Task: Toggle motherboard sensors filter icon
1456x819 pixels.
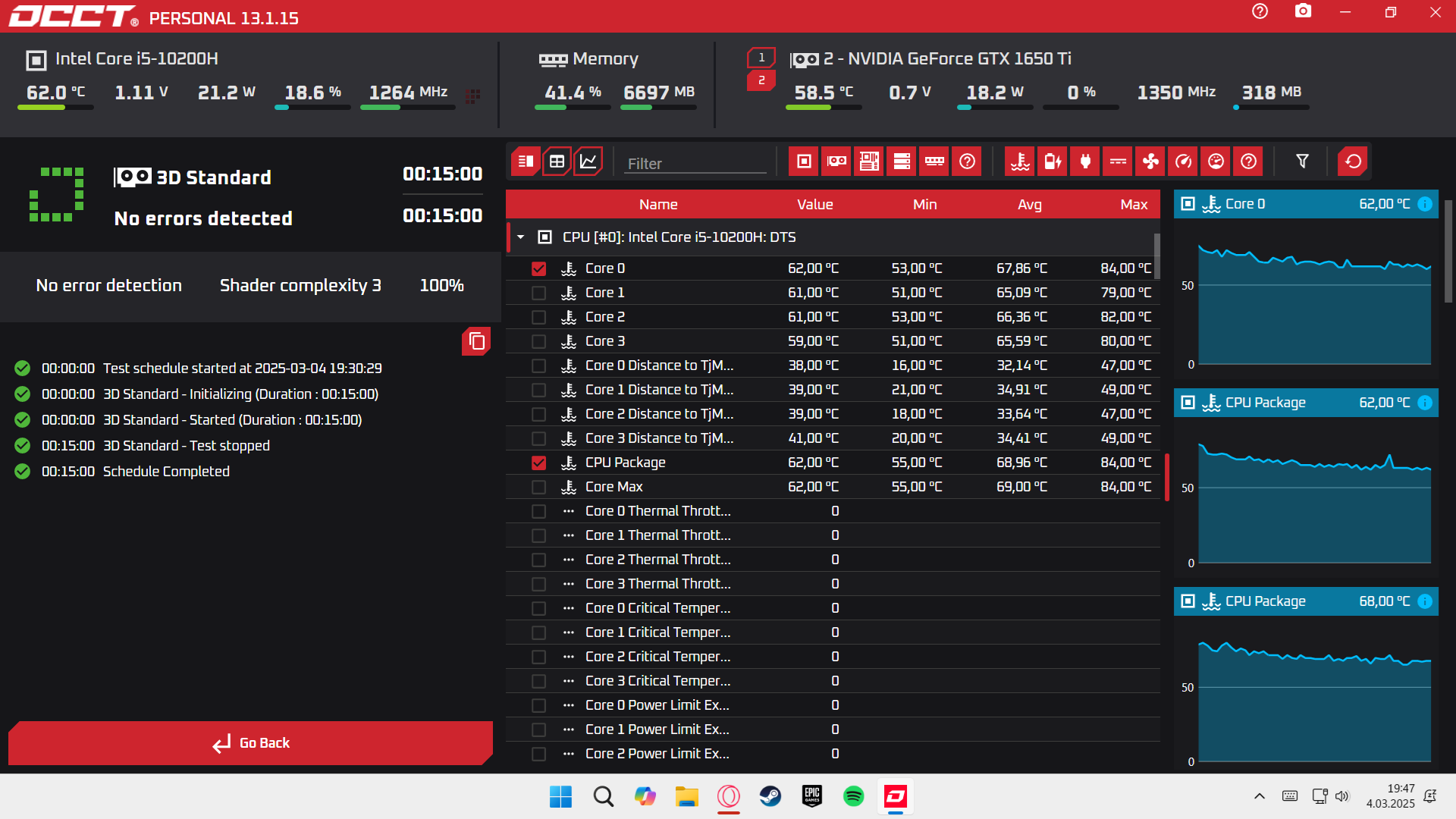Action: (869, 162)
